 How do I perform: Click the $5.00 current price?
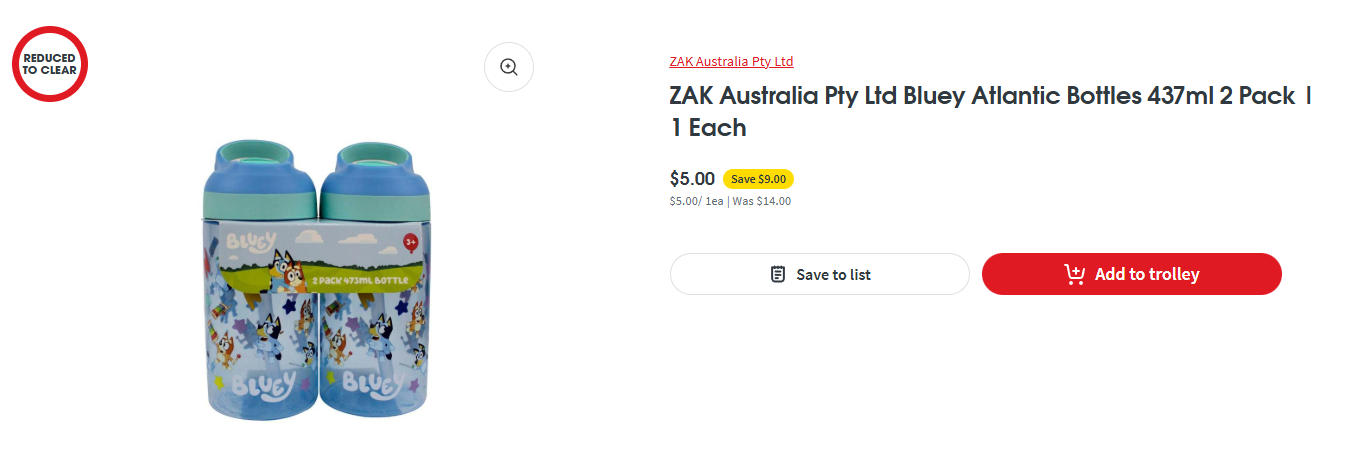[692, 179]
